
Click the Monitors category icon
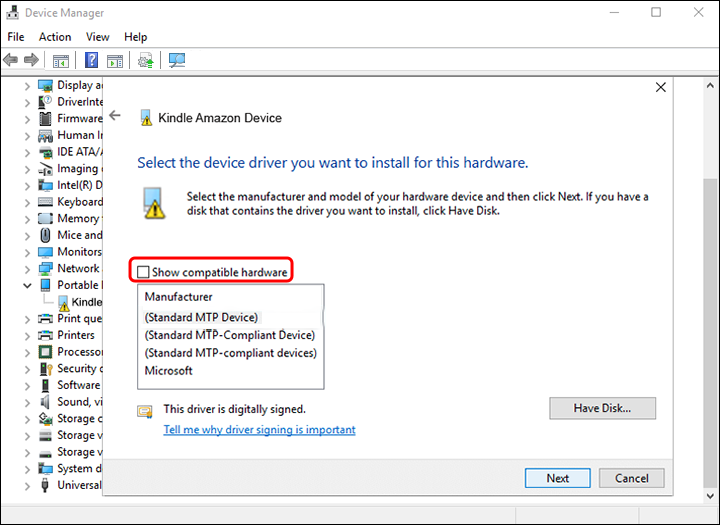click(x=45, y=252)
